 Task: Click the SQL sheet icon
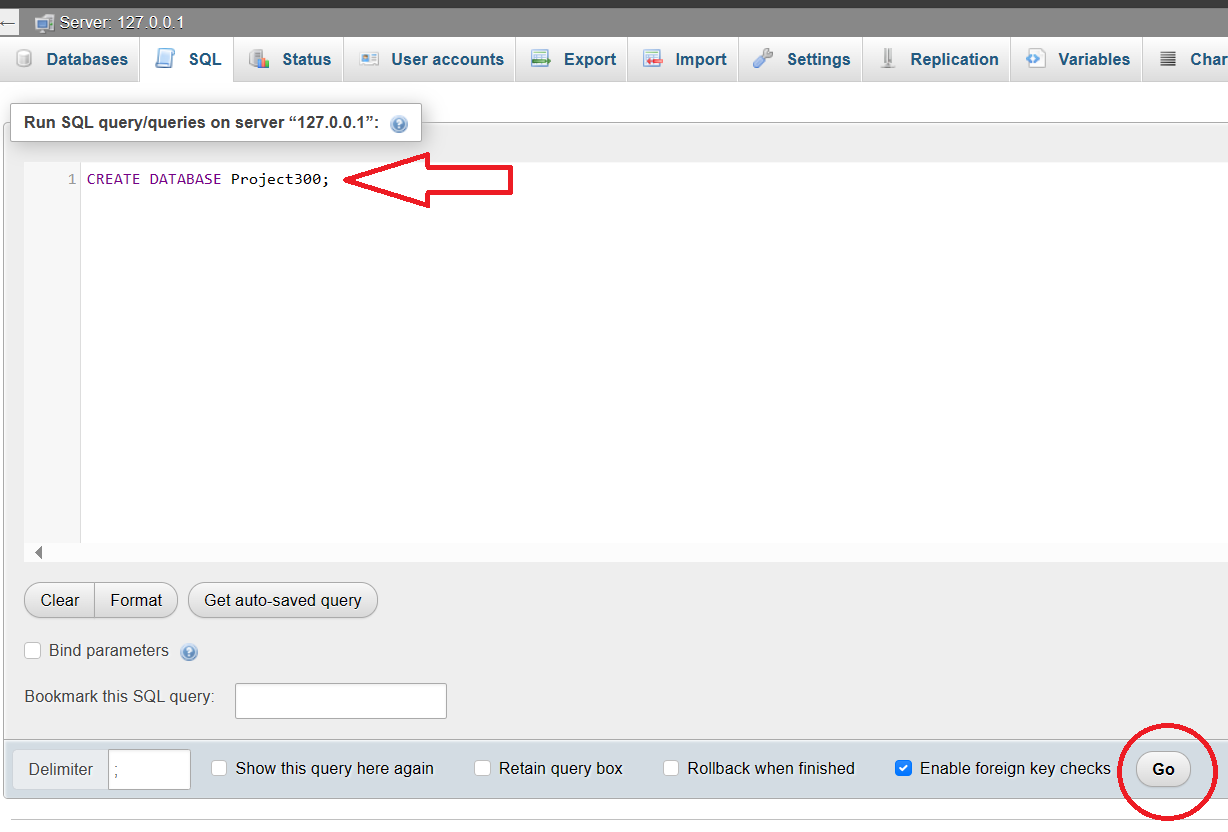165,59
